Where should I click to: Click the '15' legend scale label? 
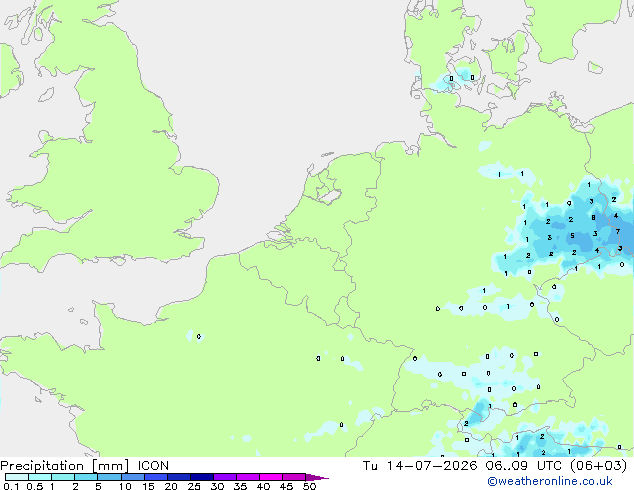(148, 486)
